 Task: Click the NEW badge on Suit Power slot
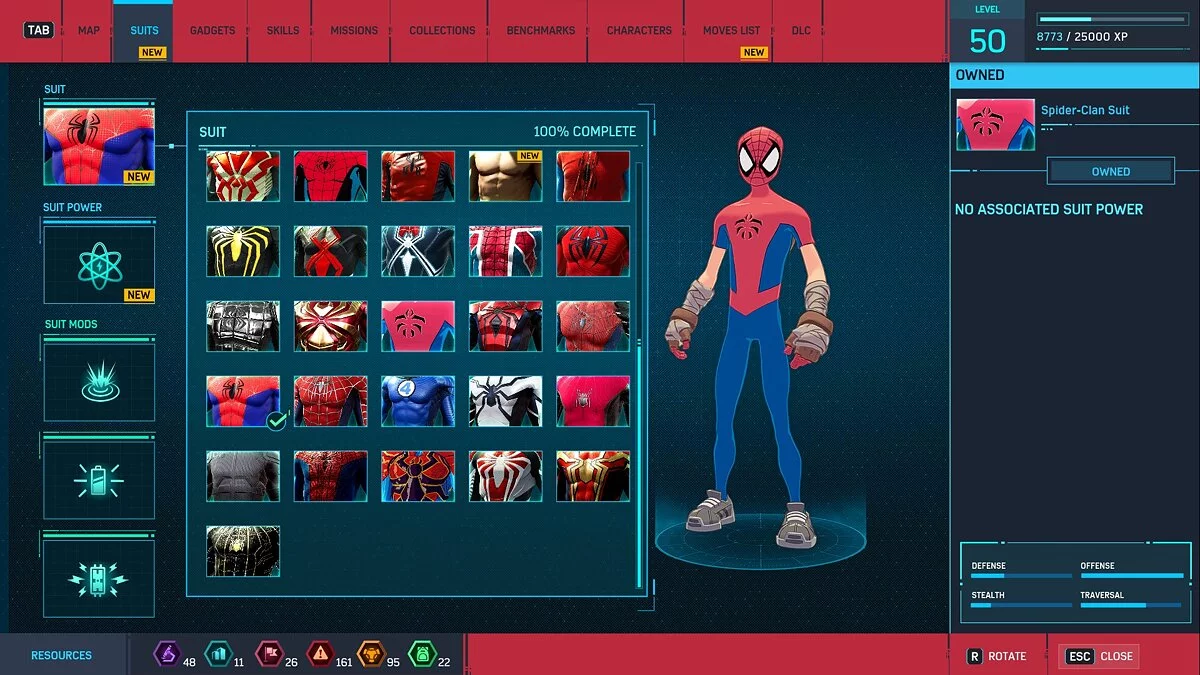point(139,295)
